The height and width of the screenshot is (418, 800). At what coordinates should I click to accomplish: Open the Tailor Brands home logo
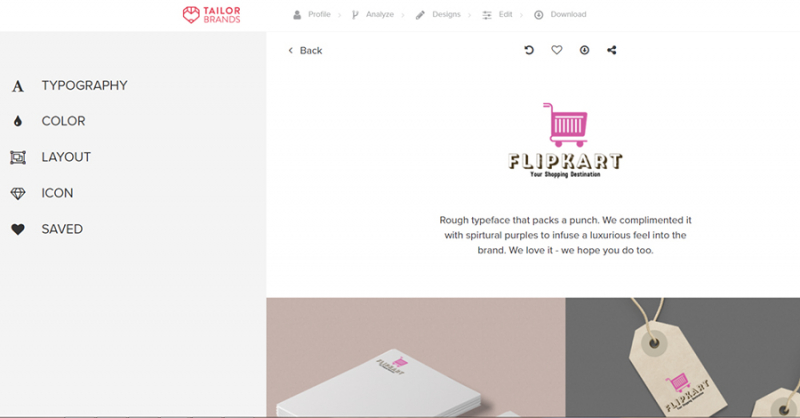[212, 15]
